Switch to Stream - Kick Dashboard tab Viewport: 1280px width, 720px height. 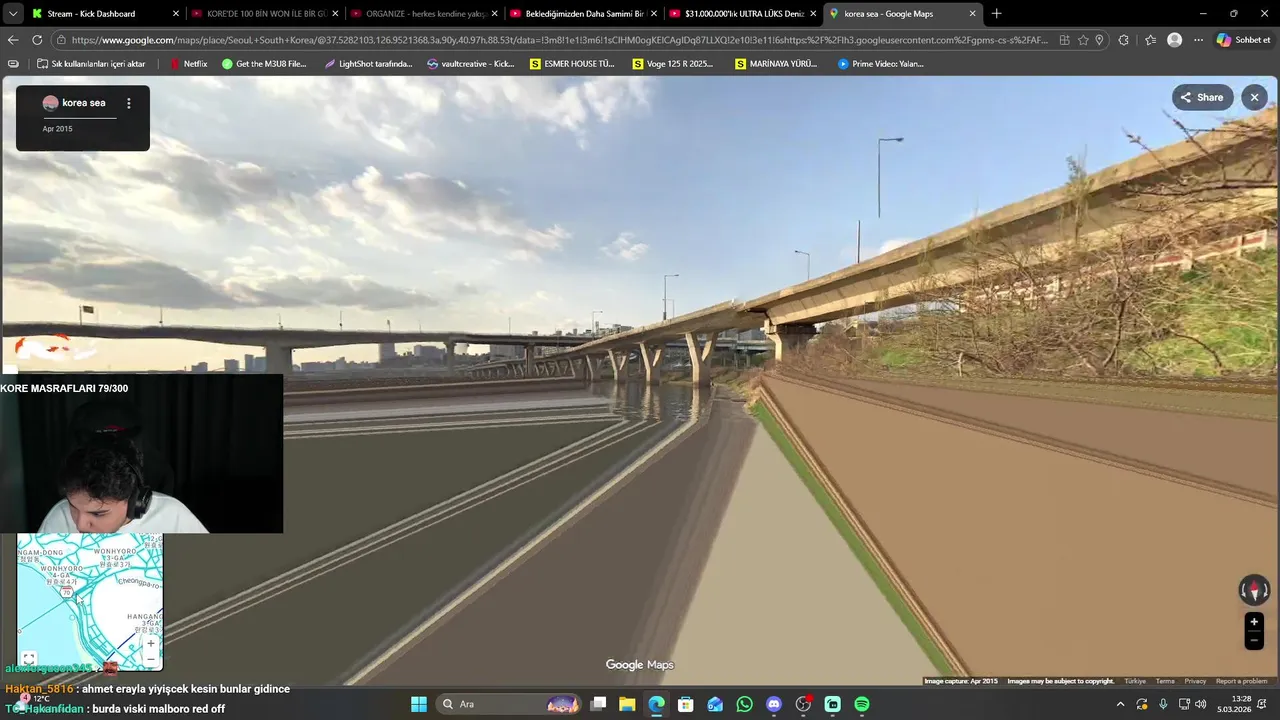[x=105, y=14]
